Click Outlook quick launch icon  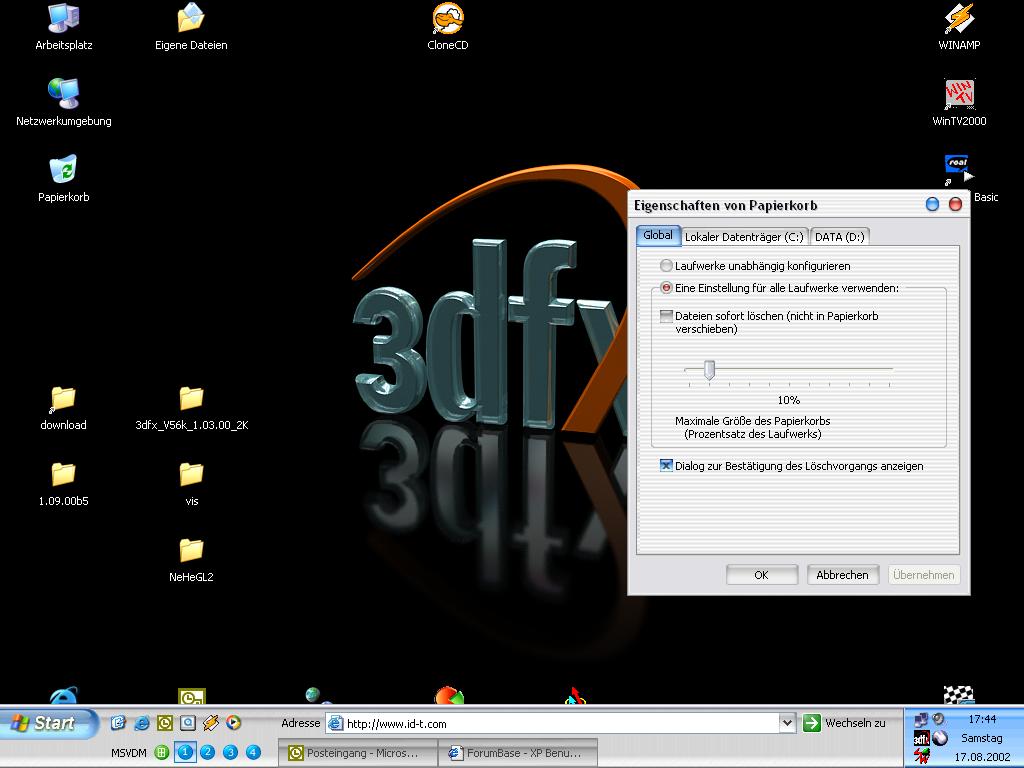click(165, 723)
